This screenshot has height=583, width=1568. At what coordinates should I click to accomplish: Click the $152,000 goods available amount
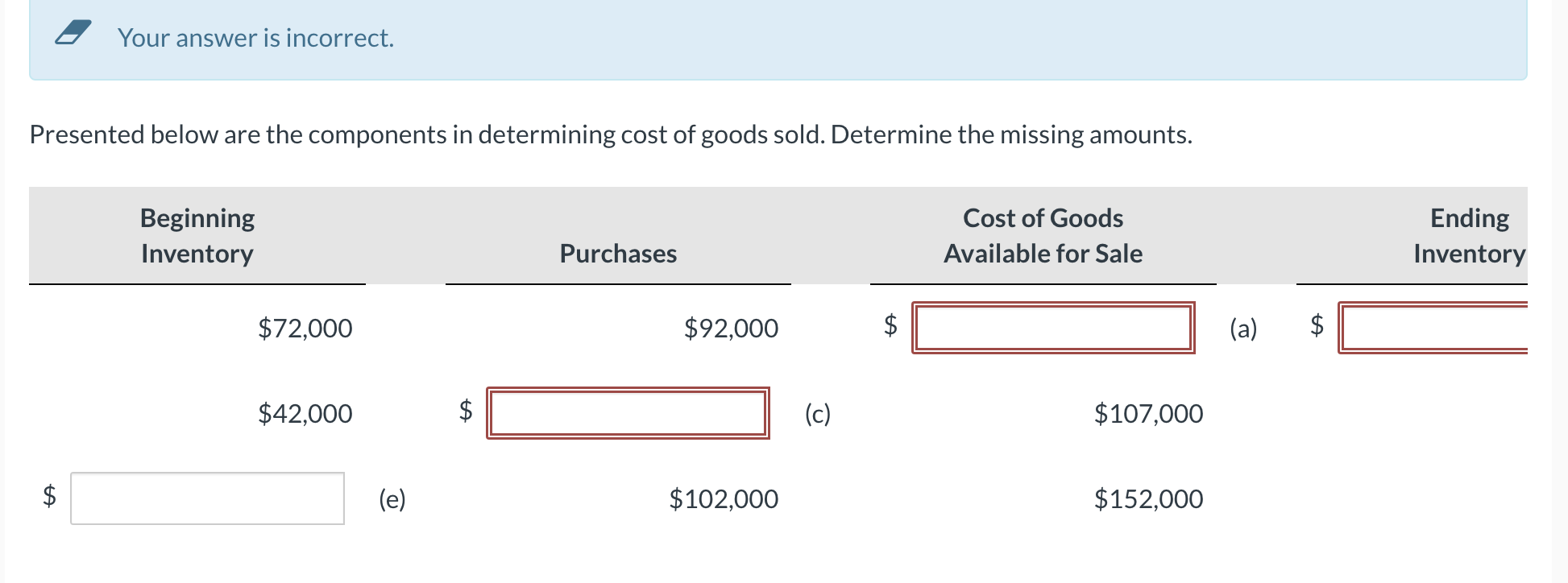tap(1148, 499)
